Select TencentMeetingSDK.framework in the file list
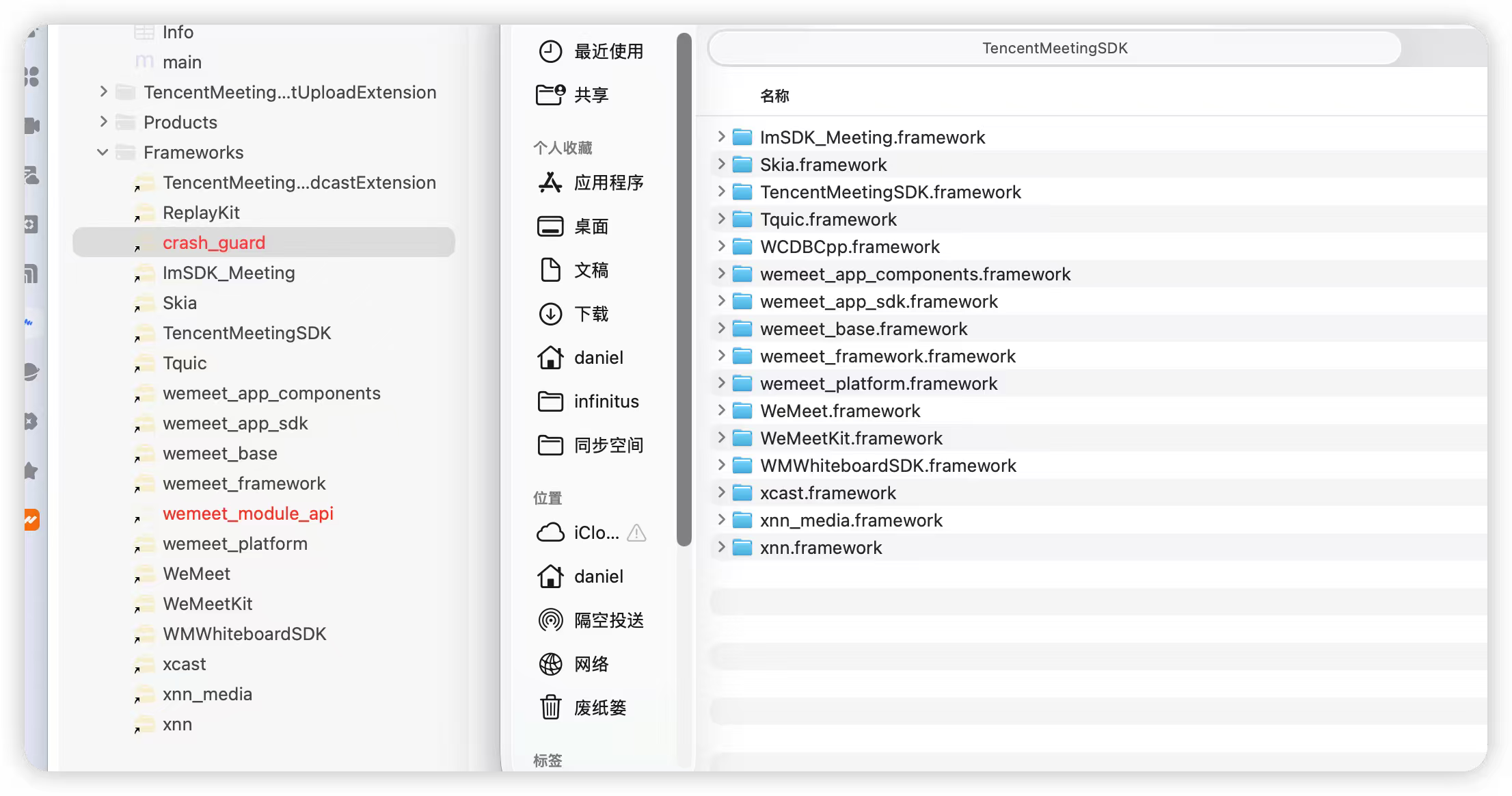 pos(889,191)
